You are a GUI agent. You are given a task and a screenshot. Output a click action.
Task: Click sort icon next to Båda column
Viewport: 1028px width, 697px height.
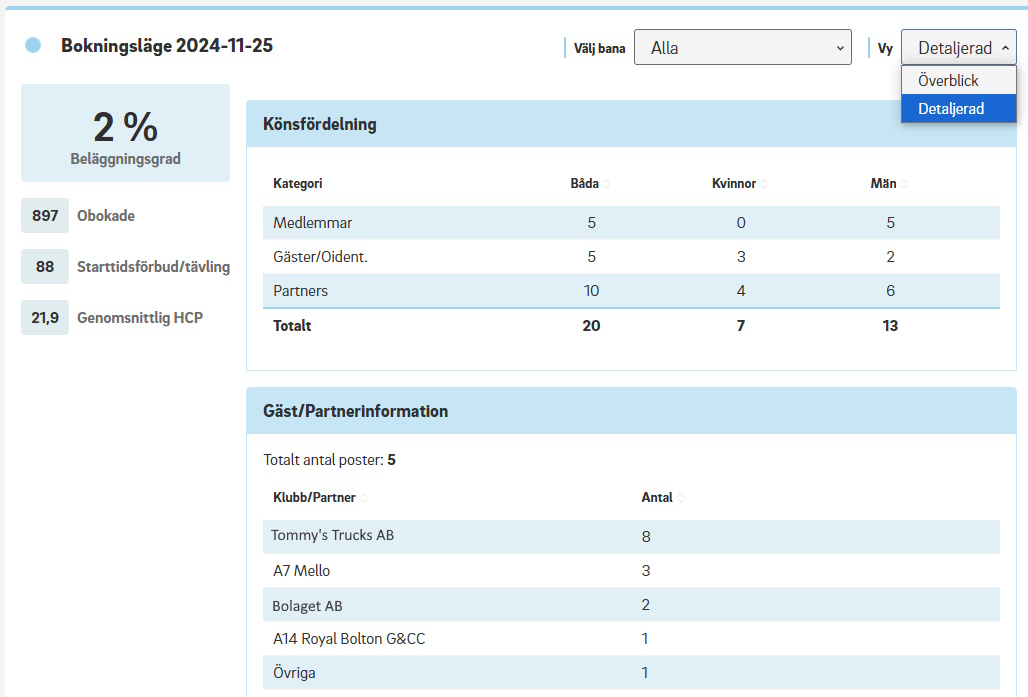(x=607, y=184)
